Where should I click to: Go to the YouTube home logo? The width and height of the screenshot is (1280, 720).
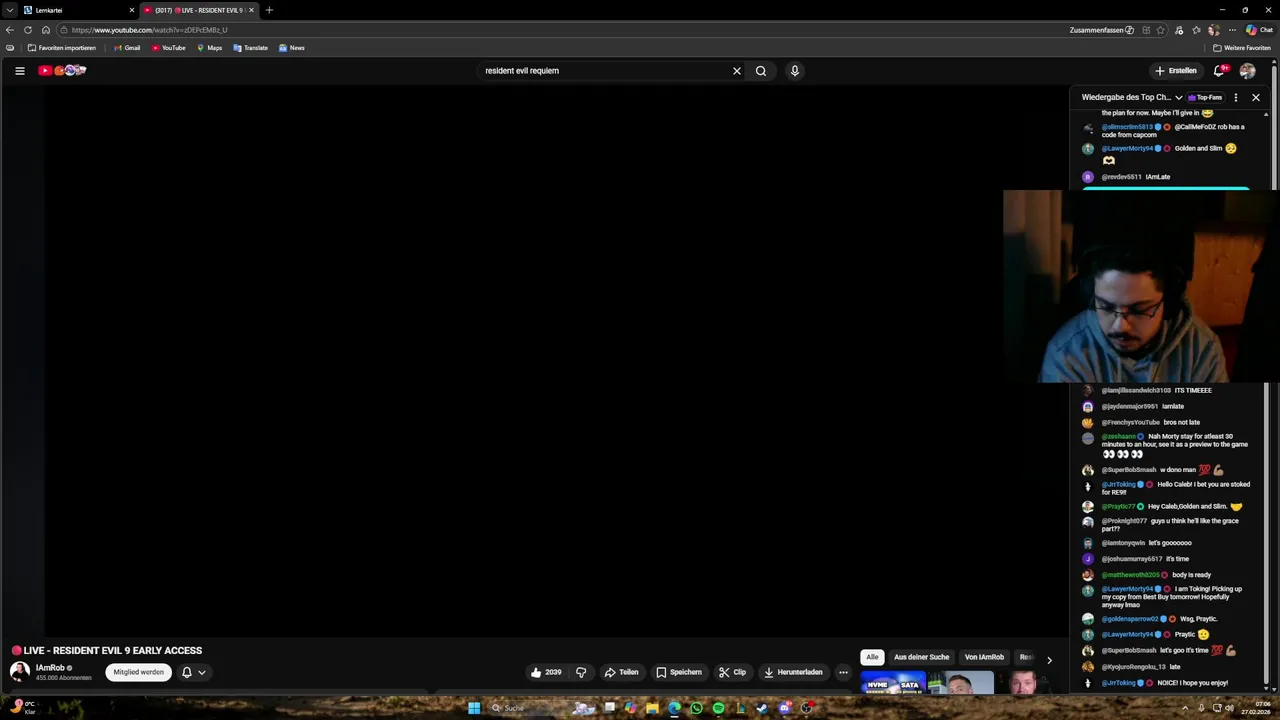pyautogui.click(x=62, y=70)
